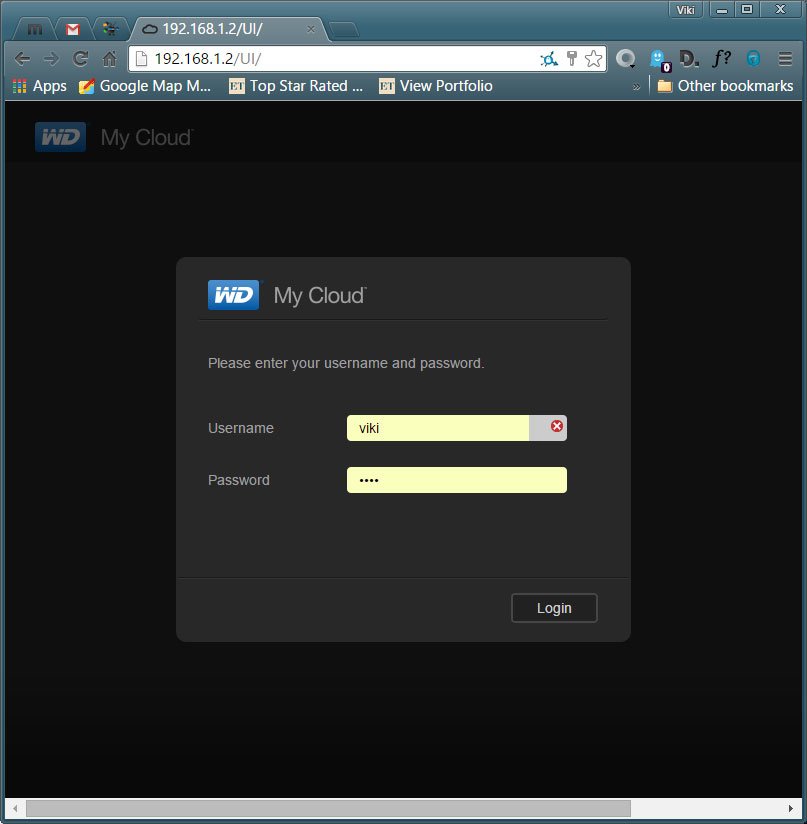Reload the current page
Image resolution: width=807 pixels, height=824 pixels.
80,58
